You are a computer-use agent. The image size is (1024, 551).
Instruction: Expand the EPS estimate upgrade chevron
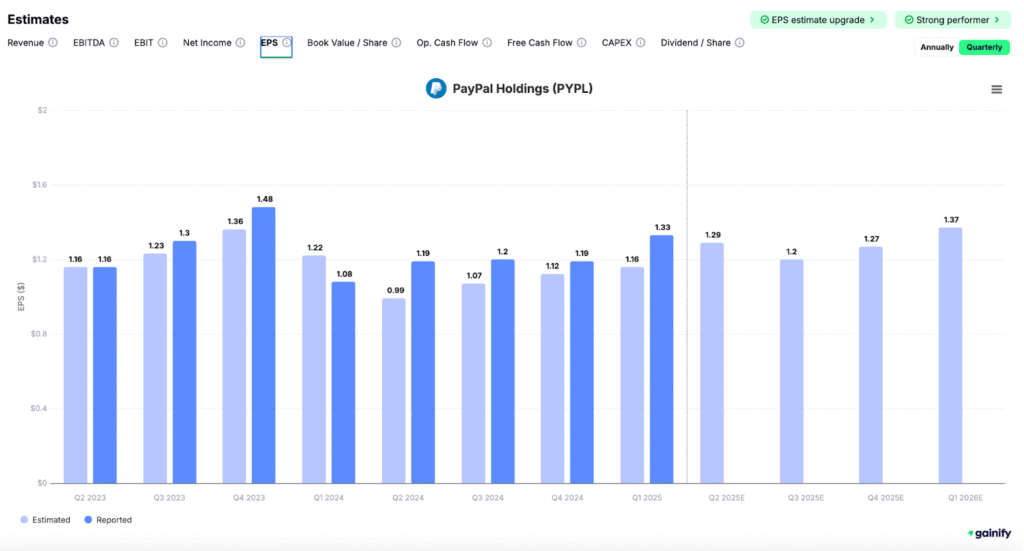tap(872, 20)
